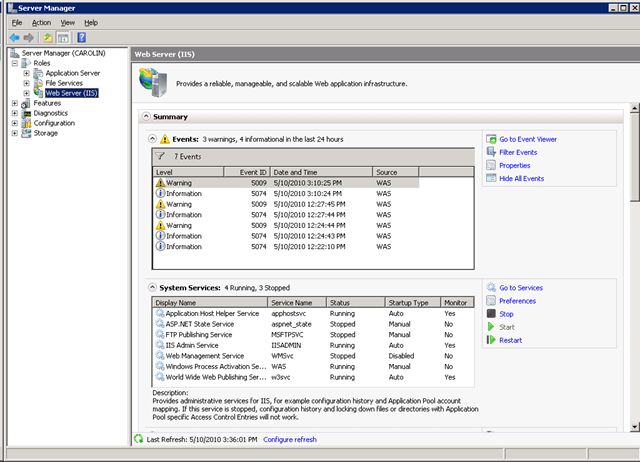Click the Go to Event Viewer link
This screenshot has height=462, width=640.
point(528,139)
